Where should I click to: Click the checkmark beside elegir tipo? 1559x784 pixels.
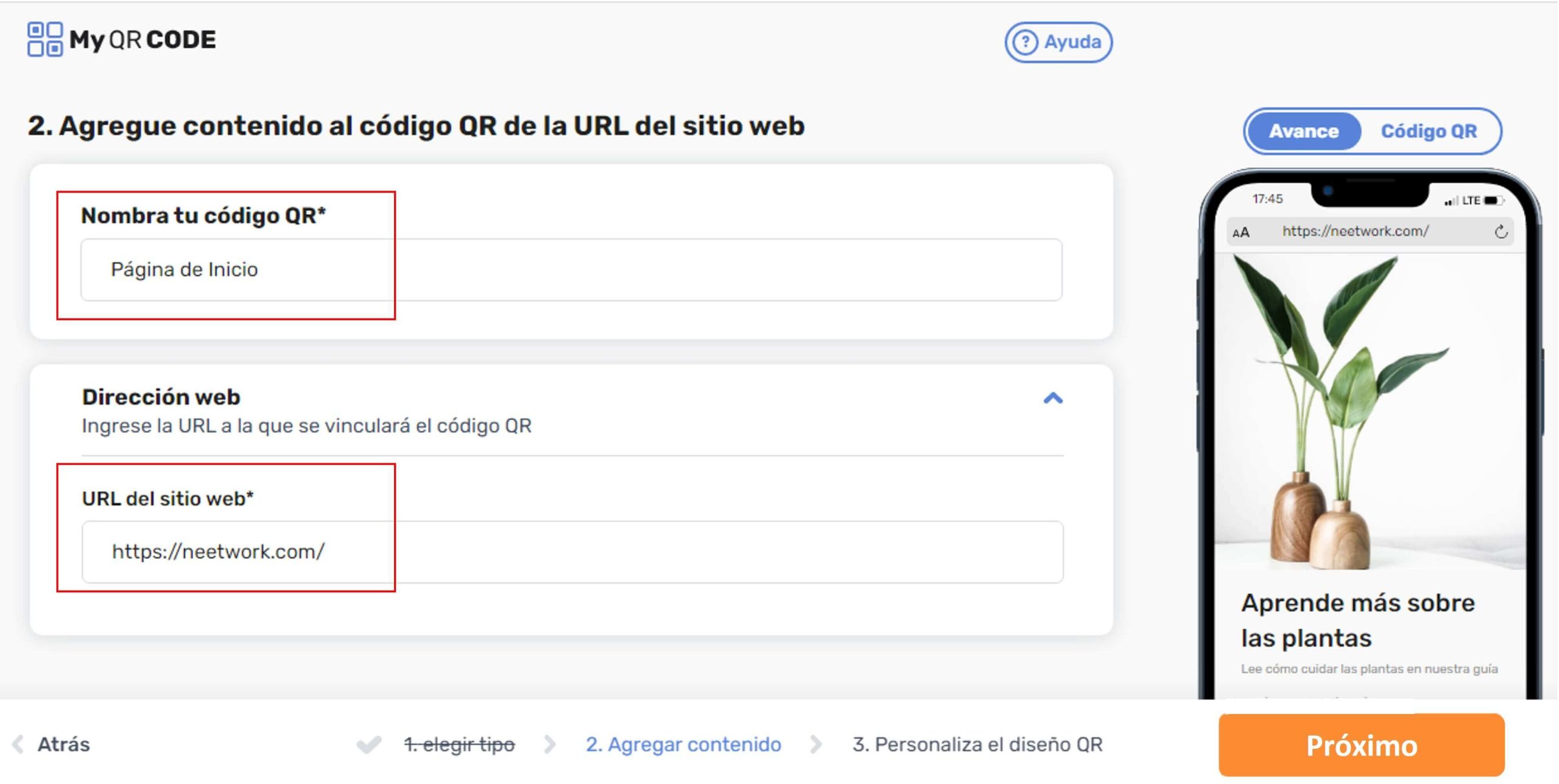click(x=368, y=744)
